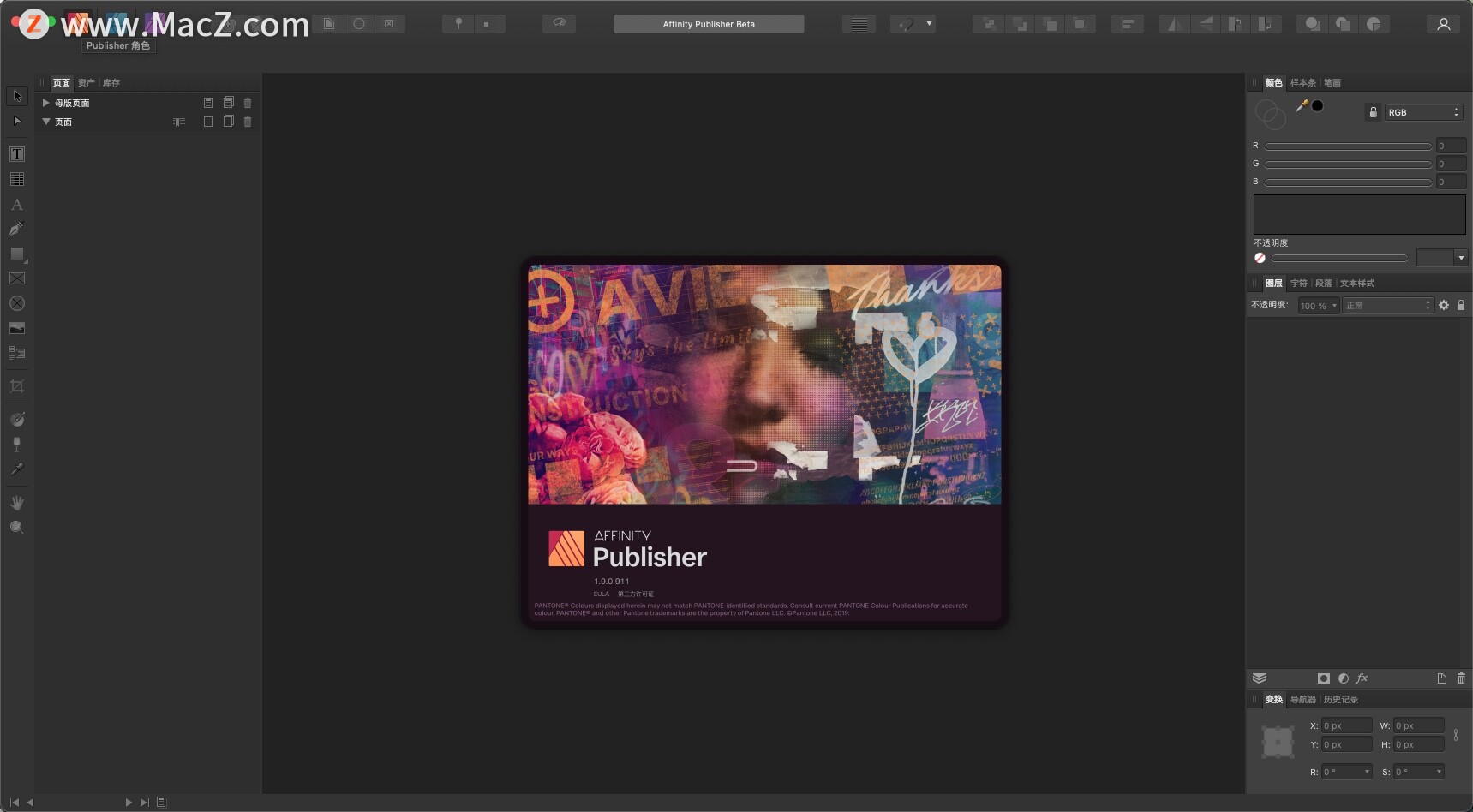Open the layer opacity 100% dropdown
1473x812 pixels.
tap(1318, 306)
